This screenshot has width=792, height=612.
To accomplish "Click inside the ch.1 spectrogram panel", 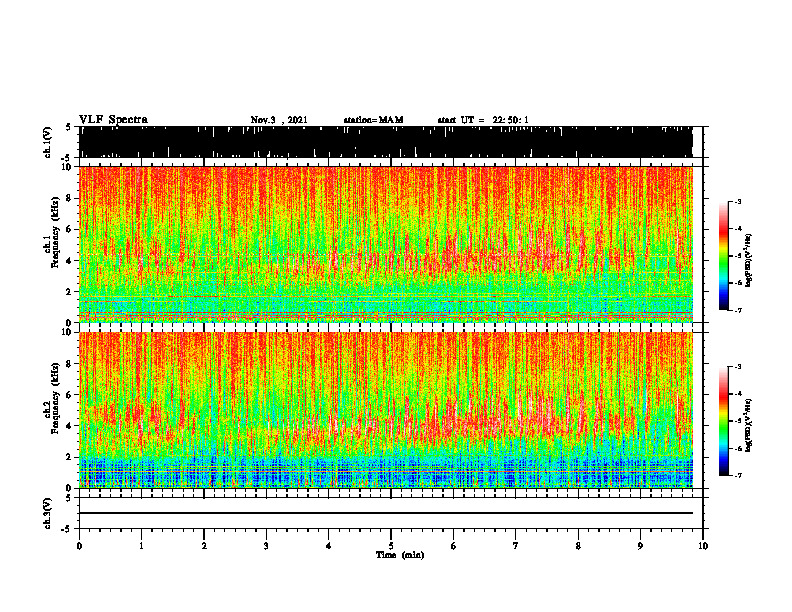I will coord(386,244).
